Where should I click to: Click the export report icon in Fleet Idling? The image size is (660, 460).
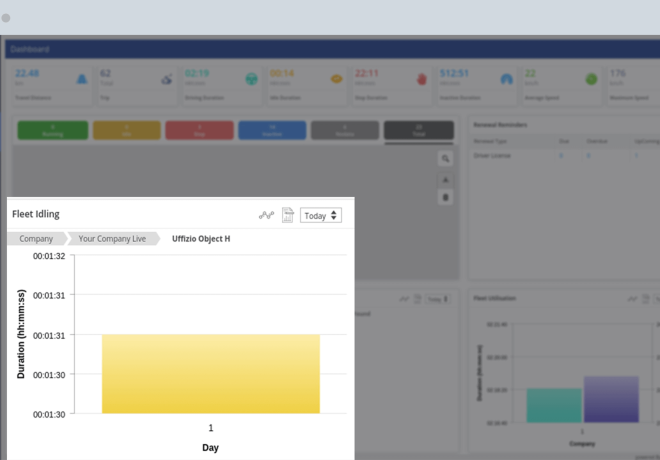coord(287,215)
